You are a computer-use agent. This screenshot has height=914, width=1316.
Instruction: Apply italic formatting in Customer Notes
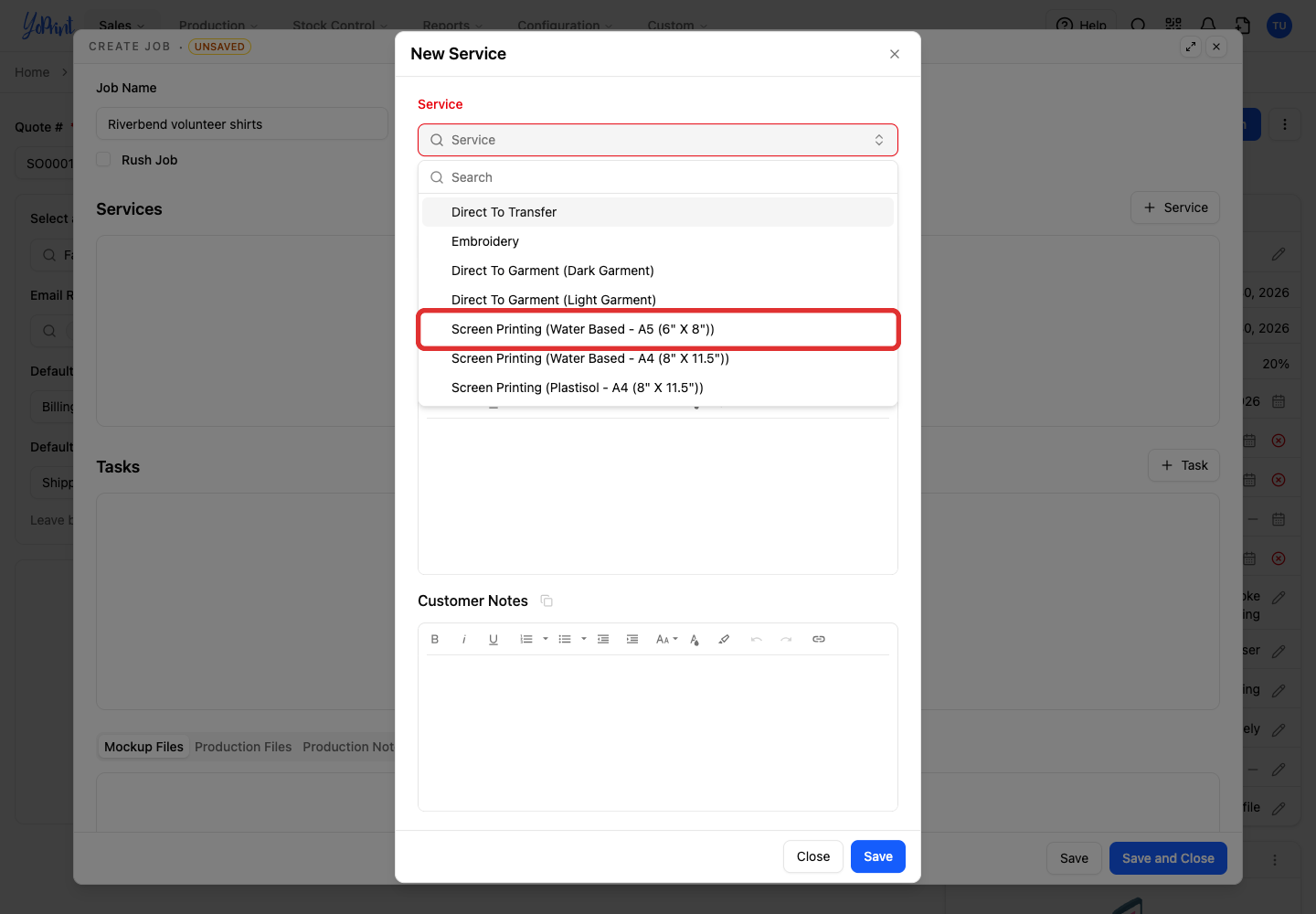(464, 639)
